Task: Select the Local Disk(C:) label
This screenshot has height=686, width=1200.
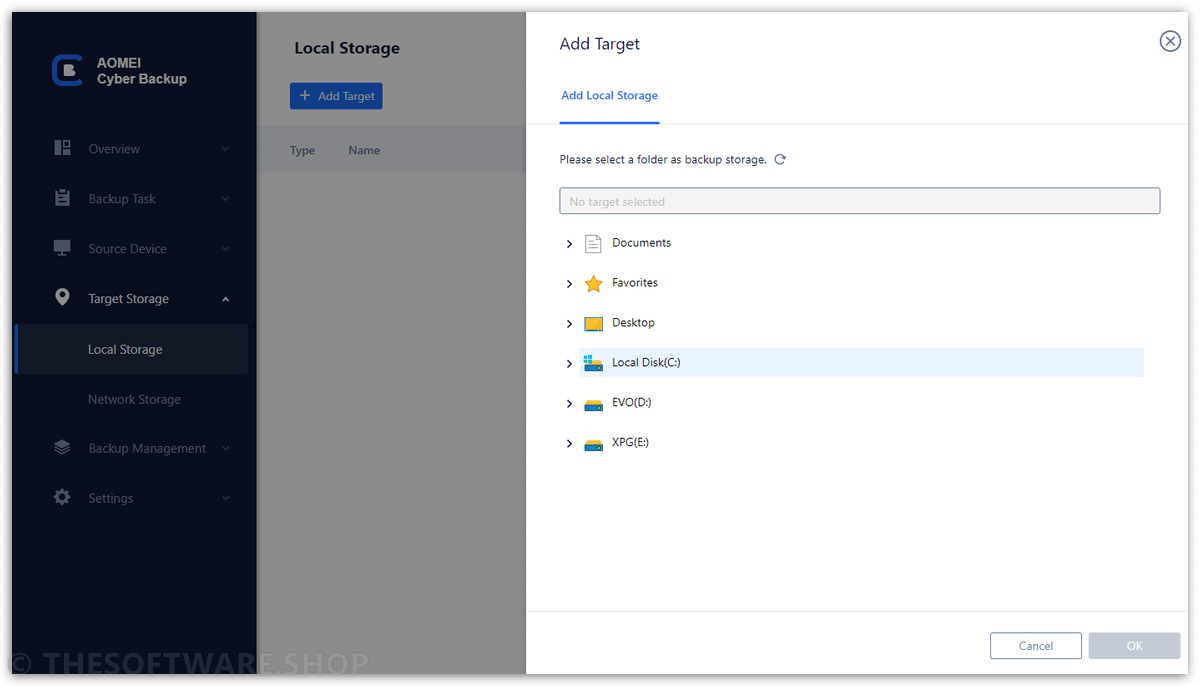Action: [646, 363]
